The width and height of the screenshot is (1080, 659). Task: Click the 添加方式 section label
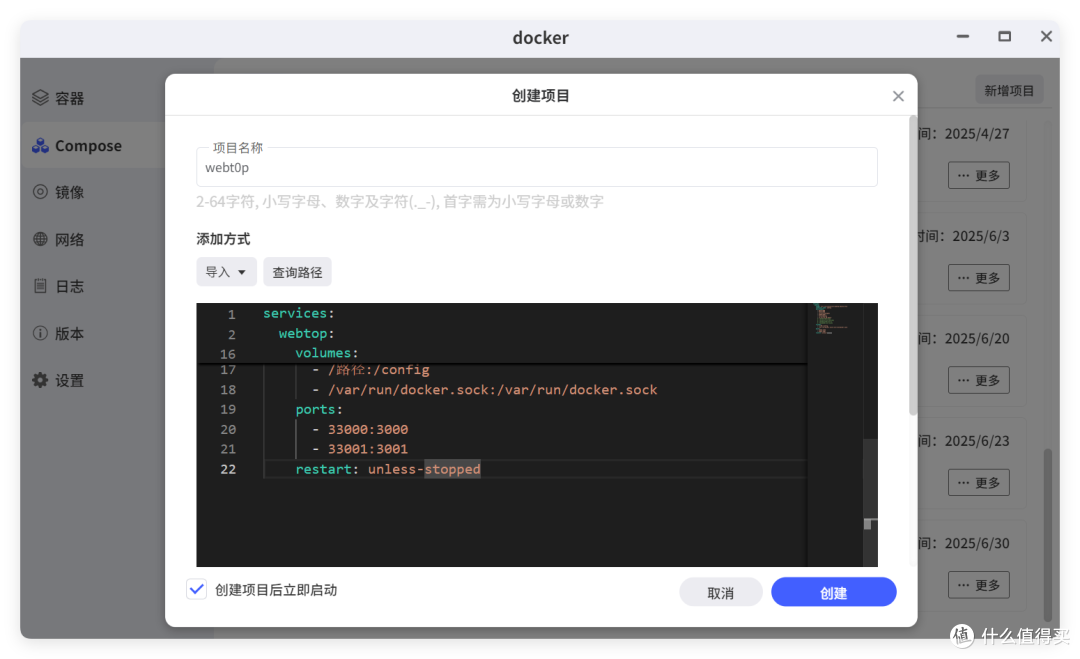tap(223, 239)
